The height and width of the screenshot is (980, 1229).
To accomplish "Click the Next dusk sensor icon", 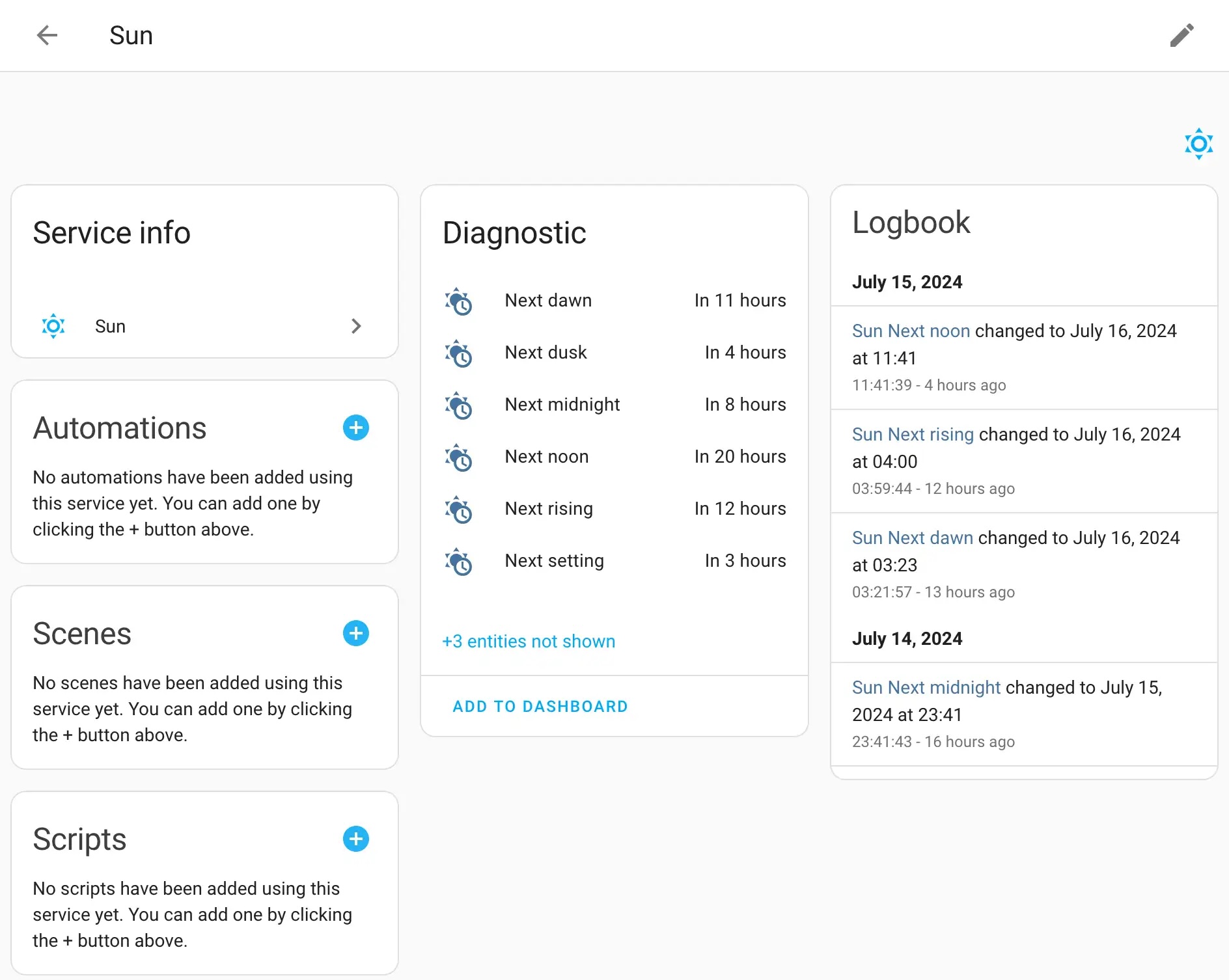I will (458, 353).
